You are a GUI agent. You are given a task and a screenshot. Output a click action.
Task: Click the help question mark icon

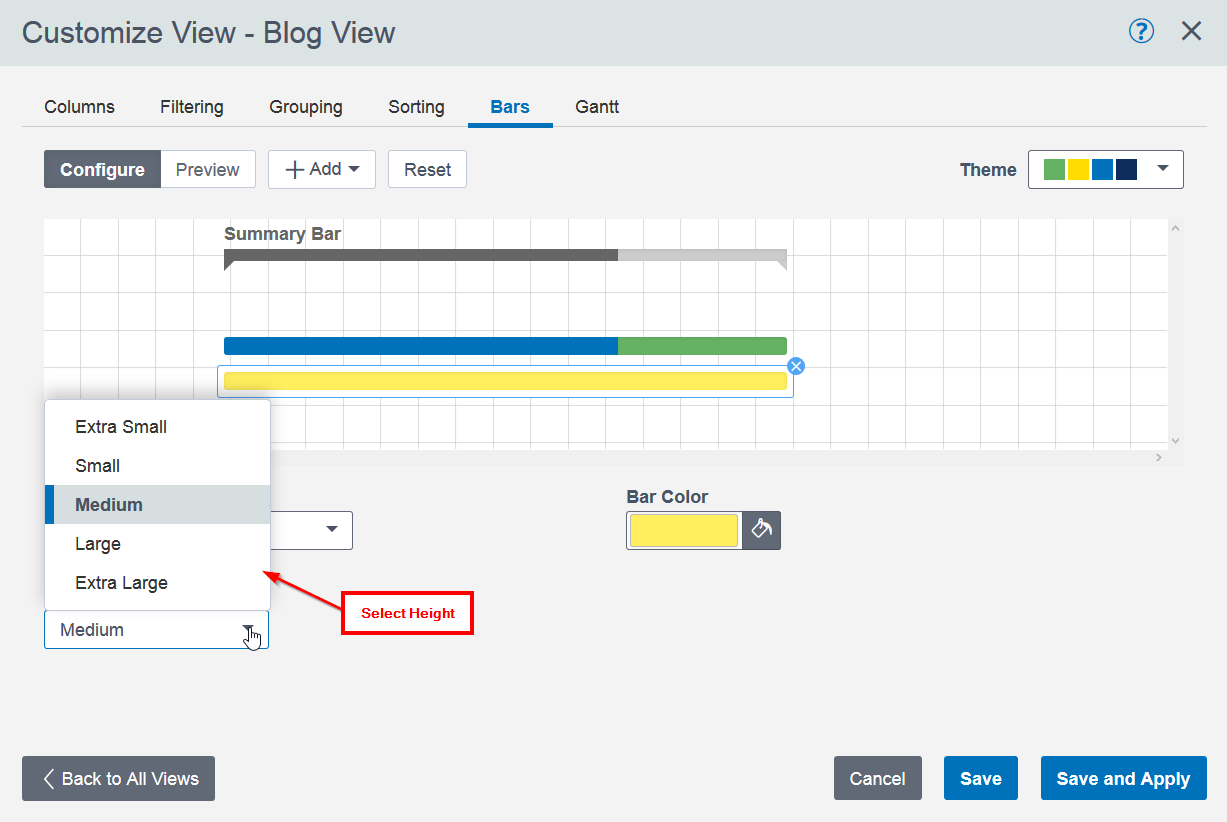point(1141,32)
